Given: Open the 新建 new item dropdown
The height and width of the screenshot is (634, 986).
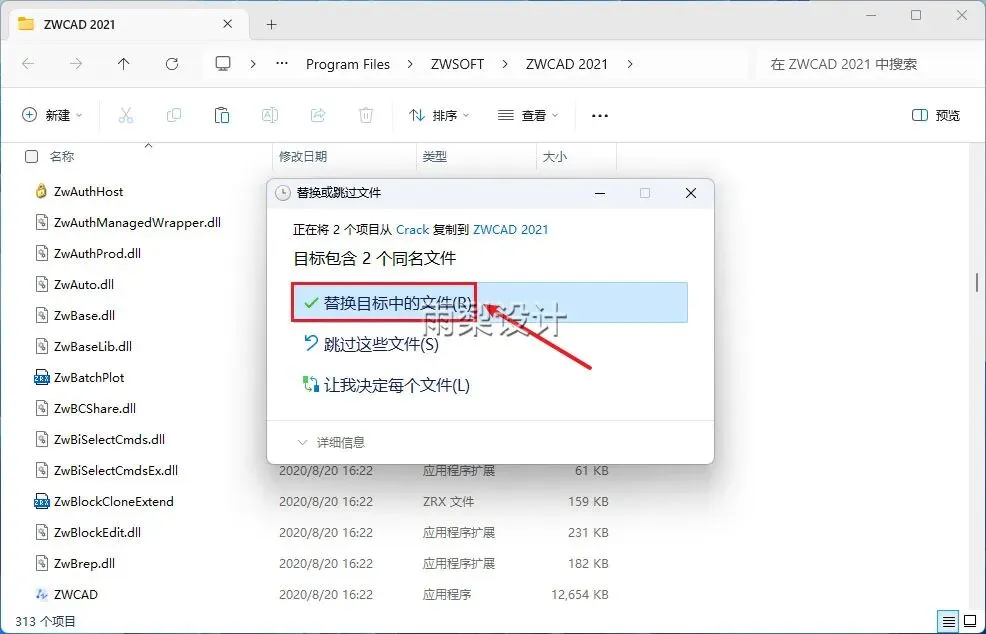Looking at the screenshot, I should pyautogui.click(x=52, y=115).
